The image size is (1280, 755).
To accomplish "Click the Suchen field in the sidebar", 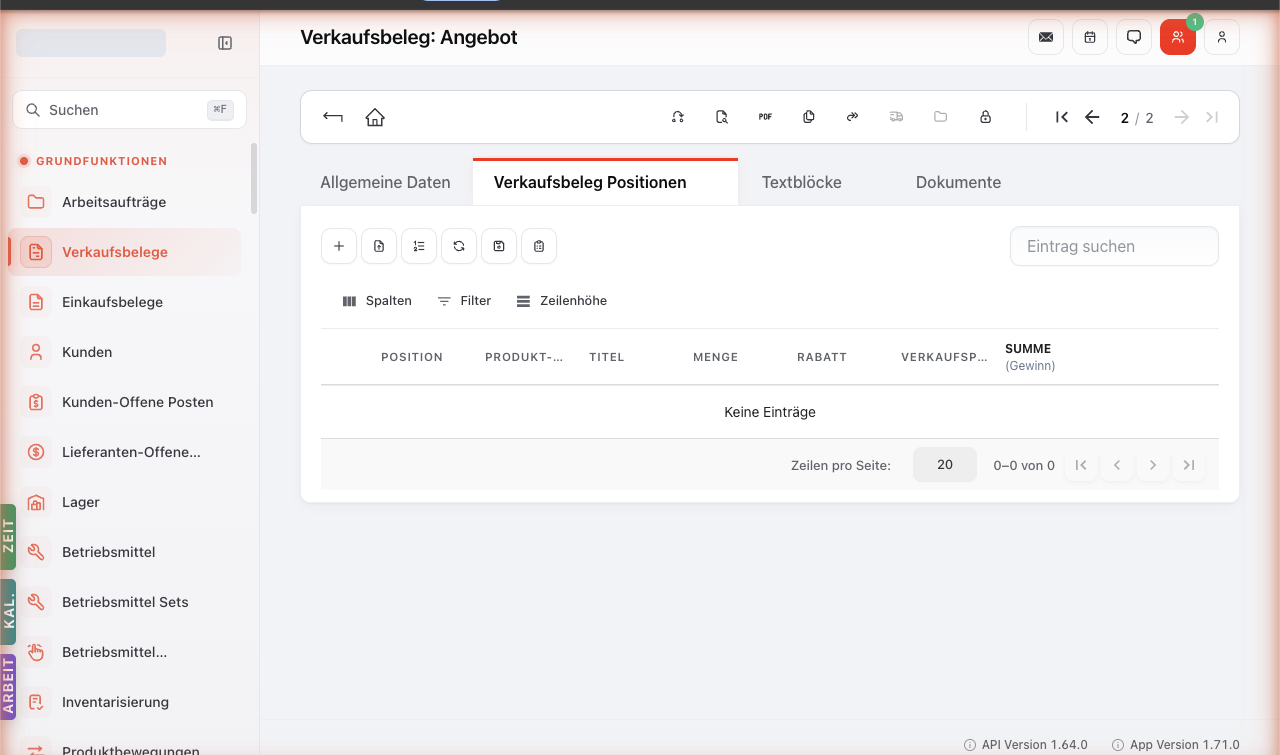I will [x=129, y=110].
